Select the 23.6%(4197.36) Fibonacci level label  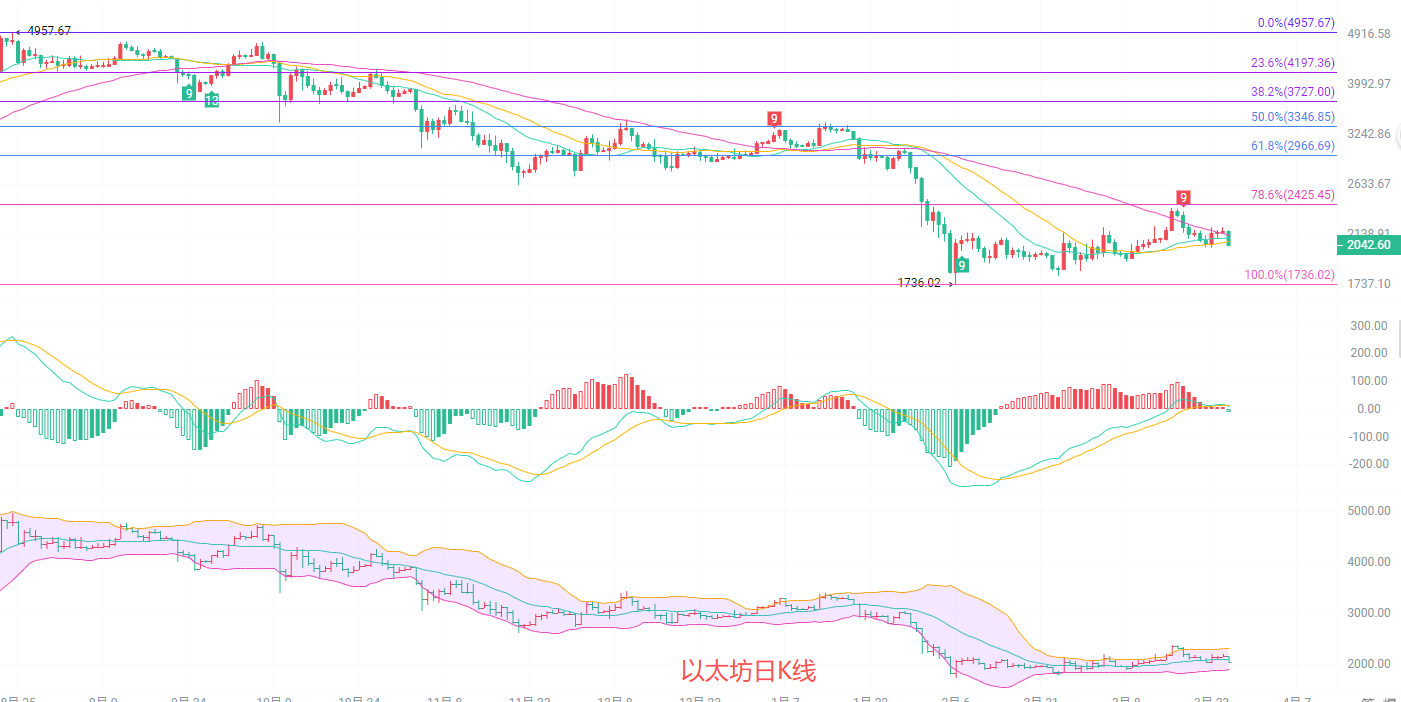click(x=1292, y=63)
